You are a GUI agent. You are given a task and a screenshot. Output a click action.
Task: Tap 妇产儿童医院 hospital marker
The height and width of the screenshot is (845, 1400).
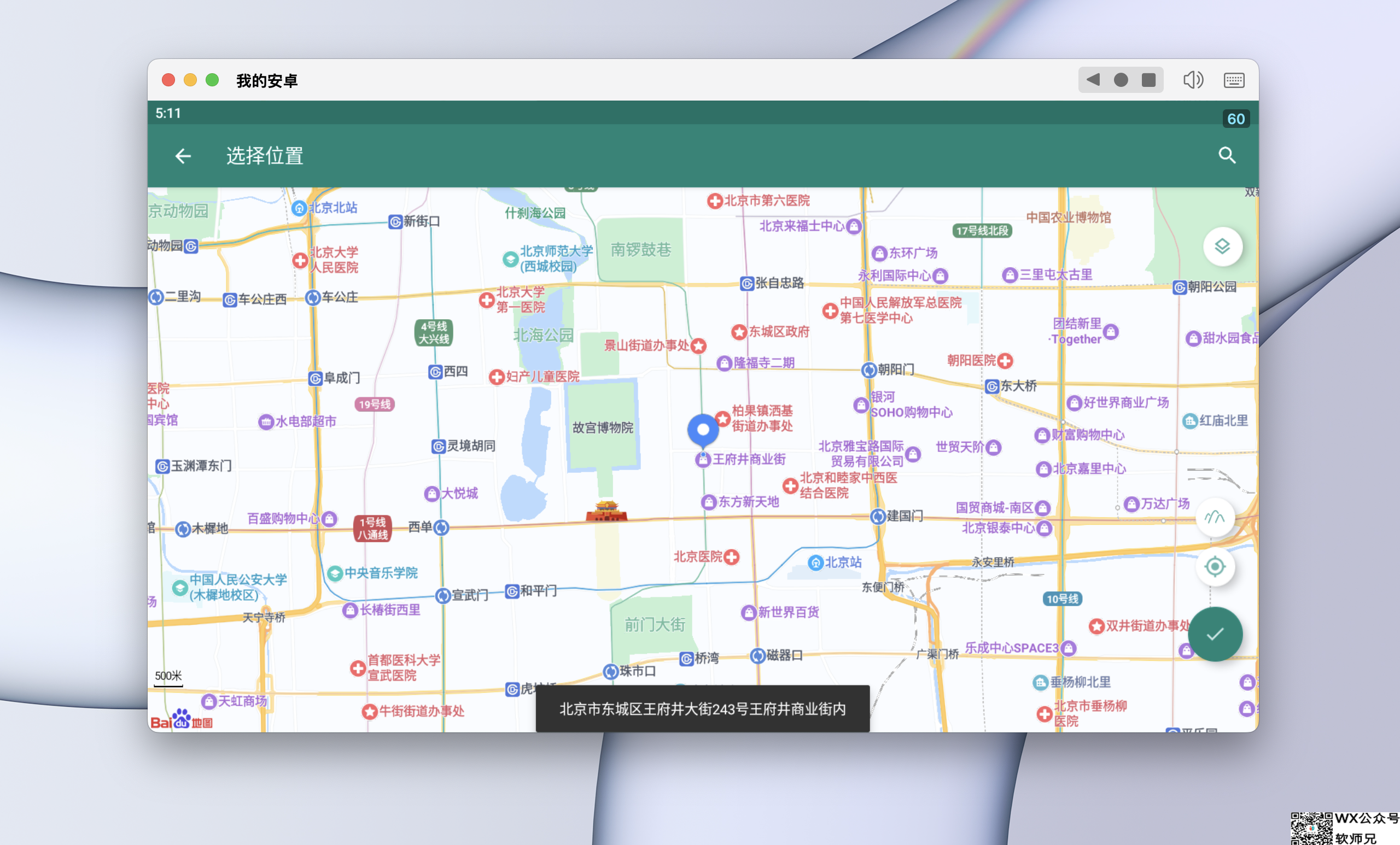pyautogui.click(x=497, y=377)
